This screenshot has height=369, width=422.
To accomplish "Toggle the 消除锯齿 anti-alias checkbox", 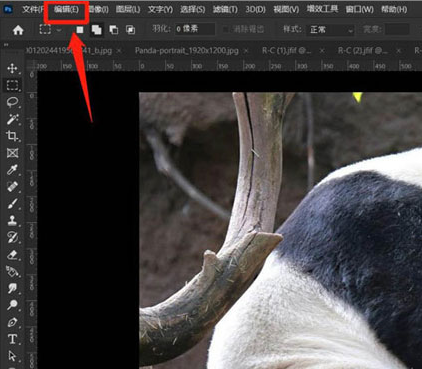I will (226, 29).
